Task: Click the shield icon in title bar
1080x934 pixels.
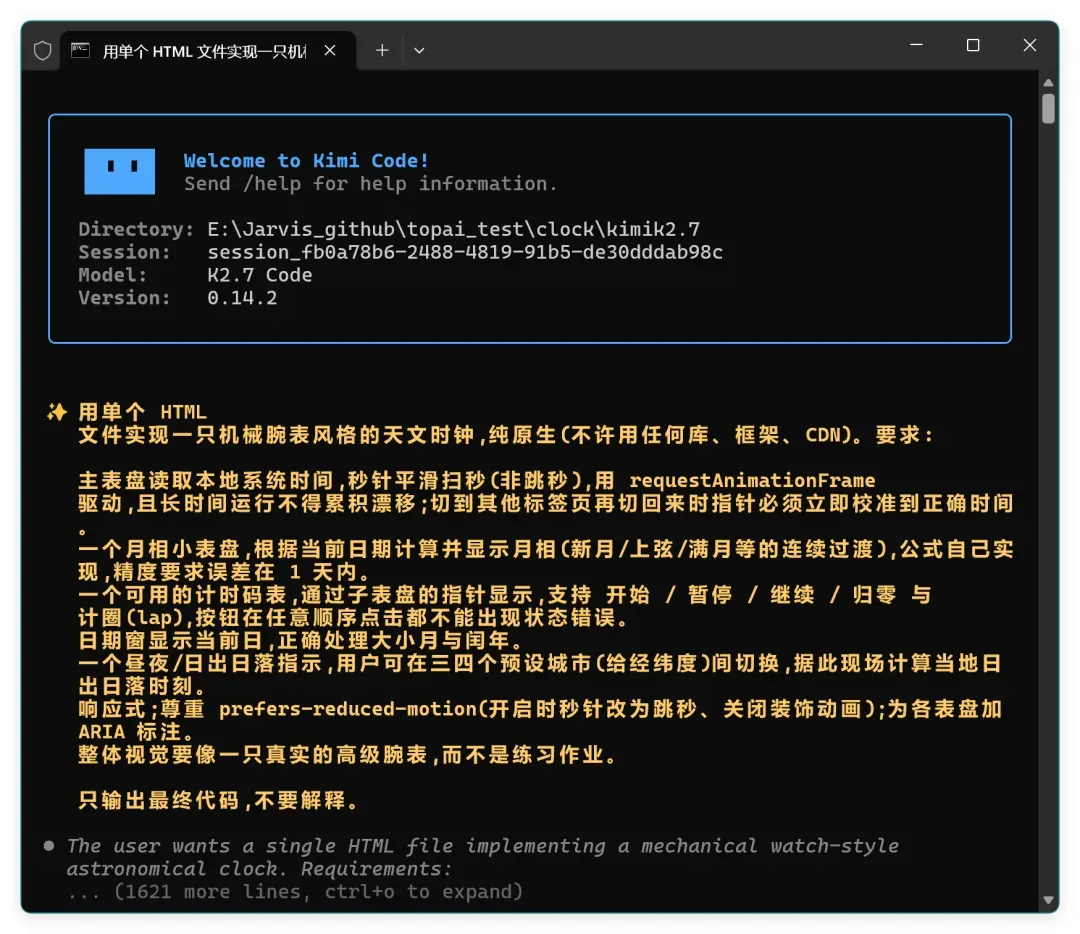Action: pos(43,50)
